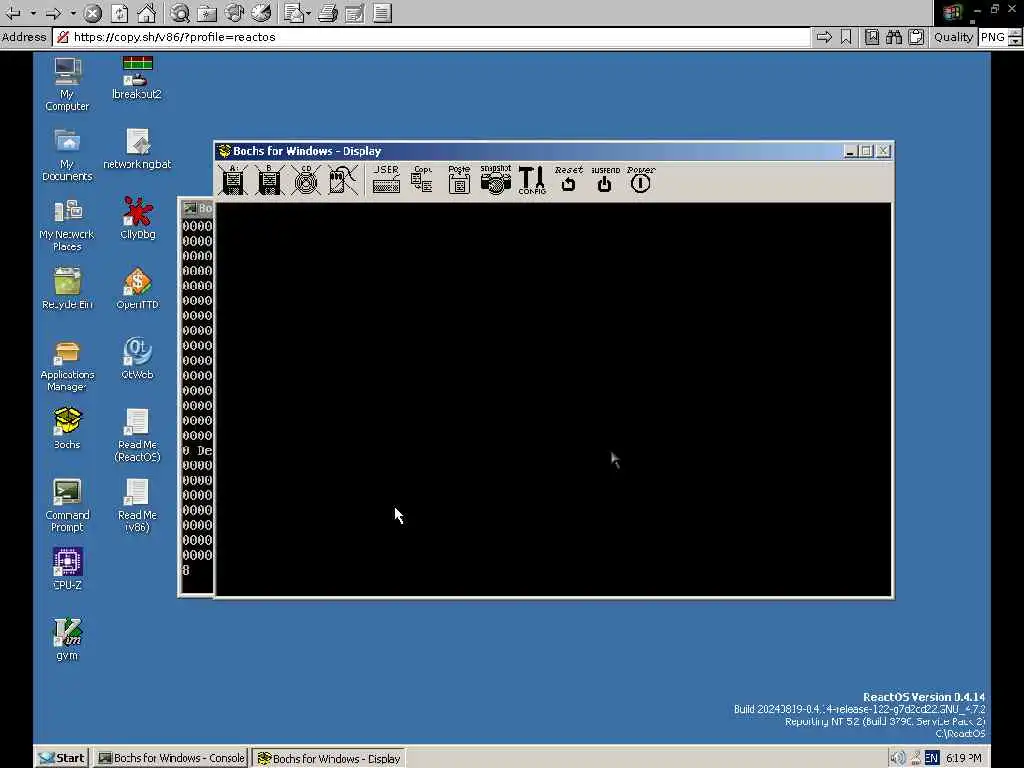
Task: Click the address bar URL field
Action: [432, 37]
